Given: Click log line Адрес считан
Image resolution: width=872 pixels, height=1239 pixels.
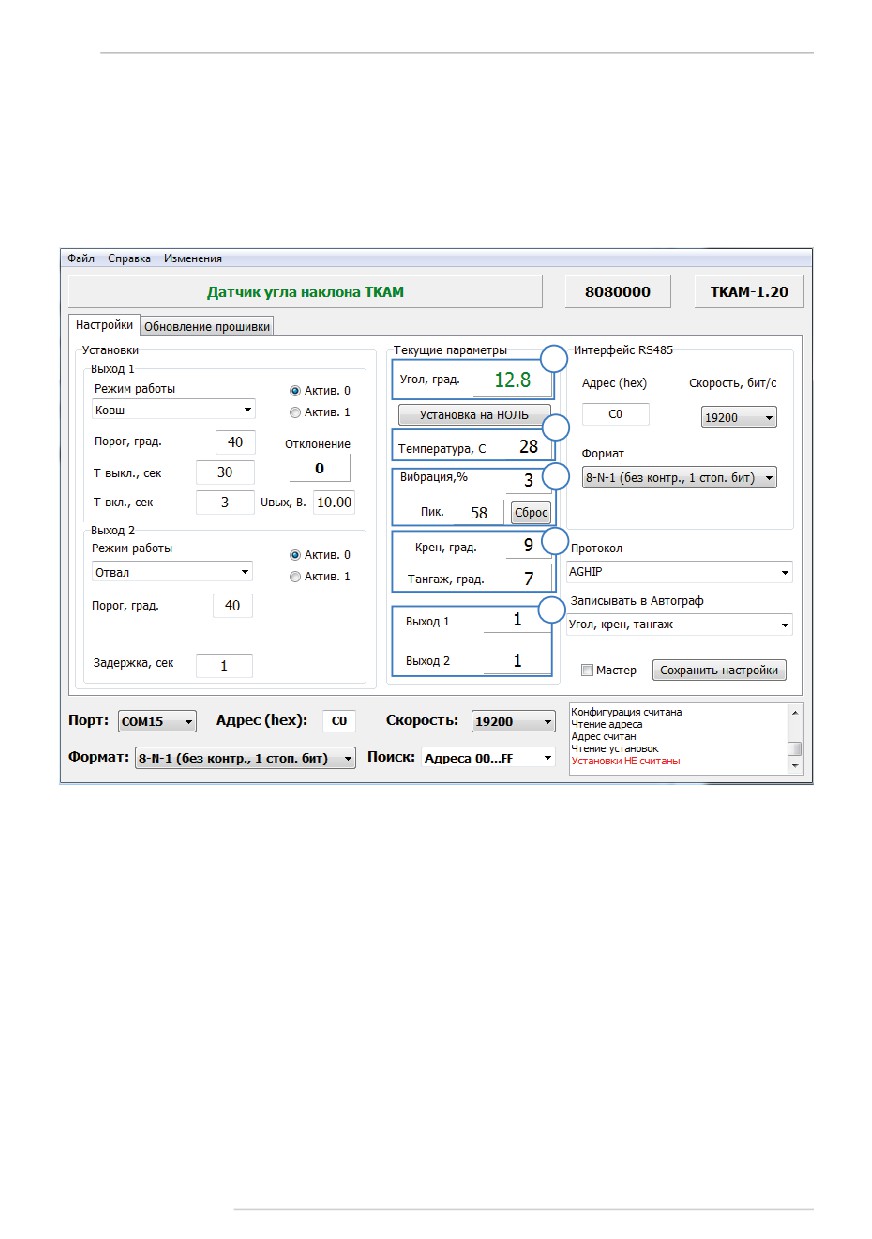Looking at the screenshot, I should tap(603, 737).
